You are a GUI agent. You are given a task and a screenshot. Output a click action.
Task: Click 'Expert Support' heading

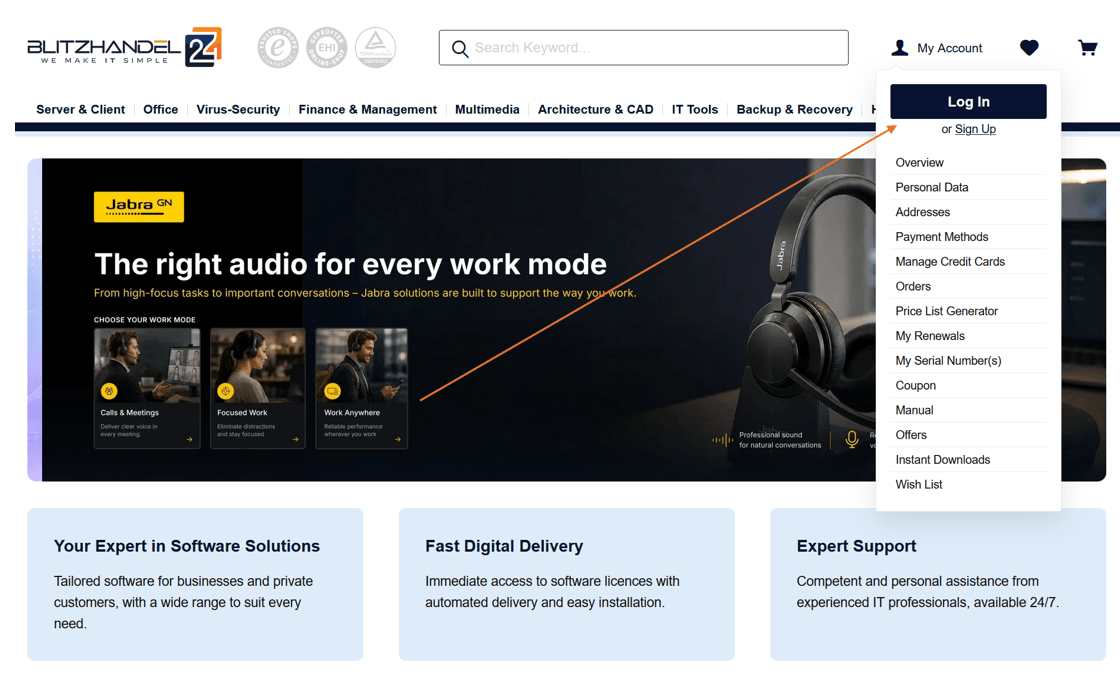coord(856,546)
